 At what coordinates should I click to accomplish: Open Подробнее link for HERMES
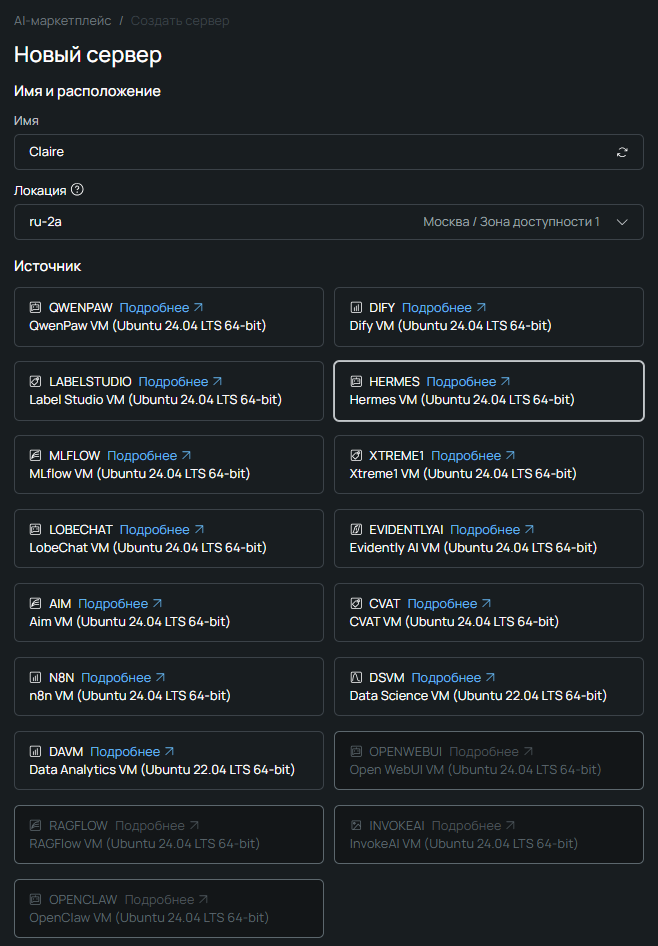tap(468, 382)
